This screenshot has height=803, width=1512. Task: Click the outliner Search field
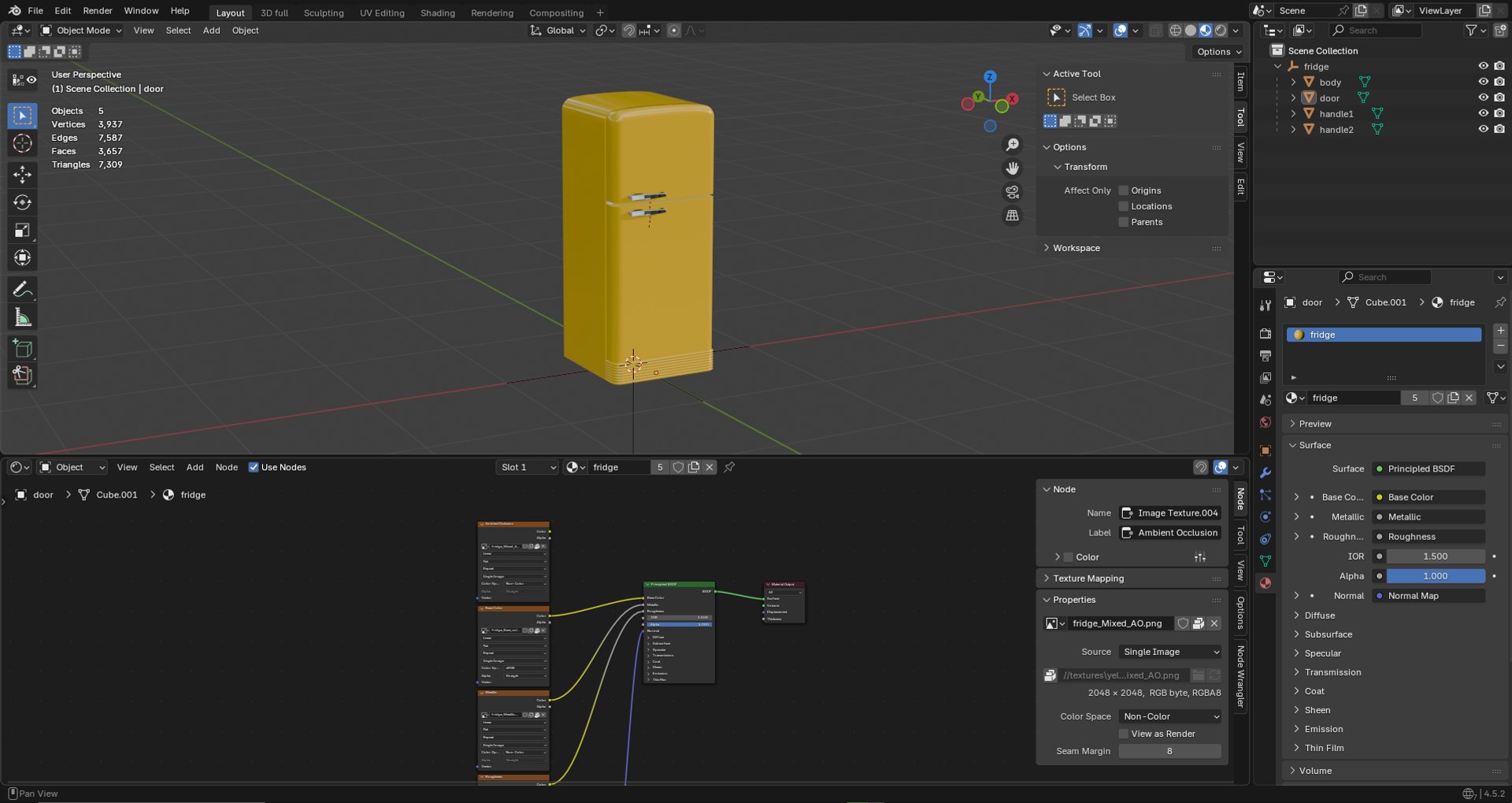[x=1376, y=31]
